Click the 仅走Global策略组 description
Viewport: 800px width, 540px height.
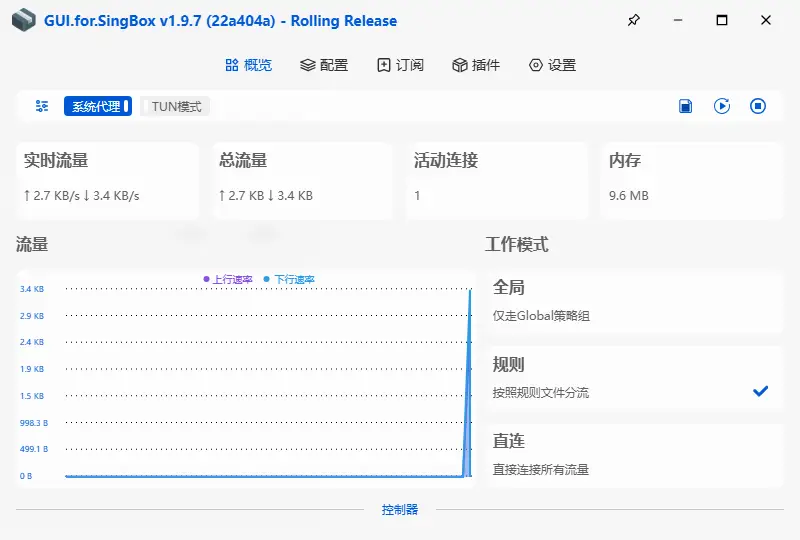pyautogui.click(x=541, y=316)
